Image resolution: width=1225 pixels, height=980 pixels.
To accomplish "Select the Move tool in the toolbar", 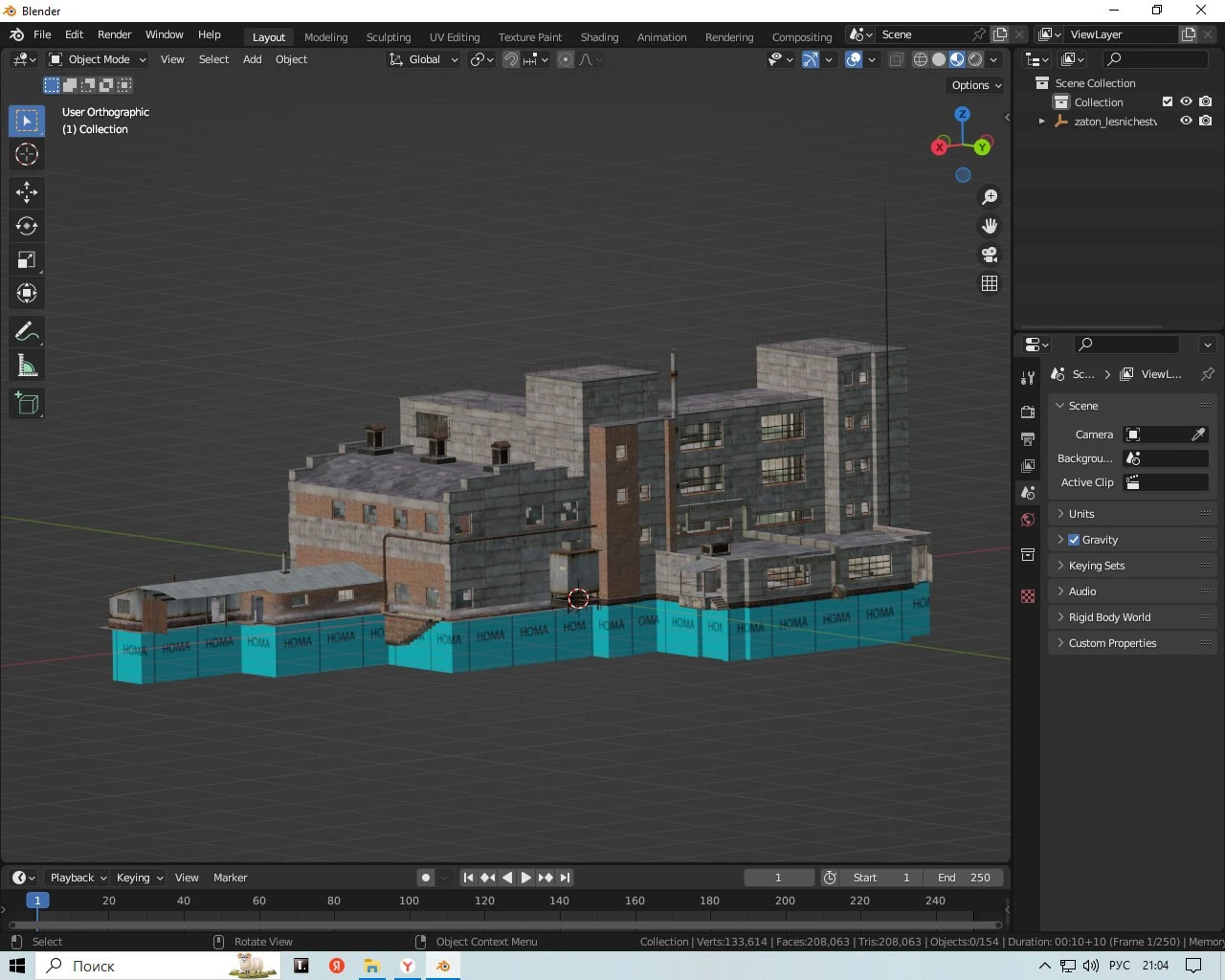I will [x=27, y=192].
